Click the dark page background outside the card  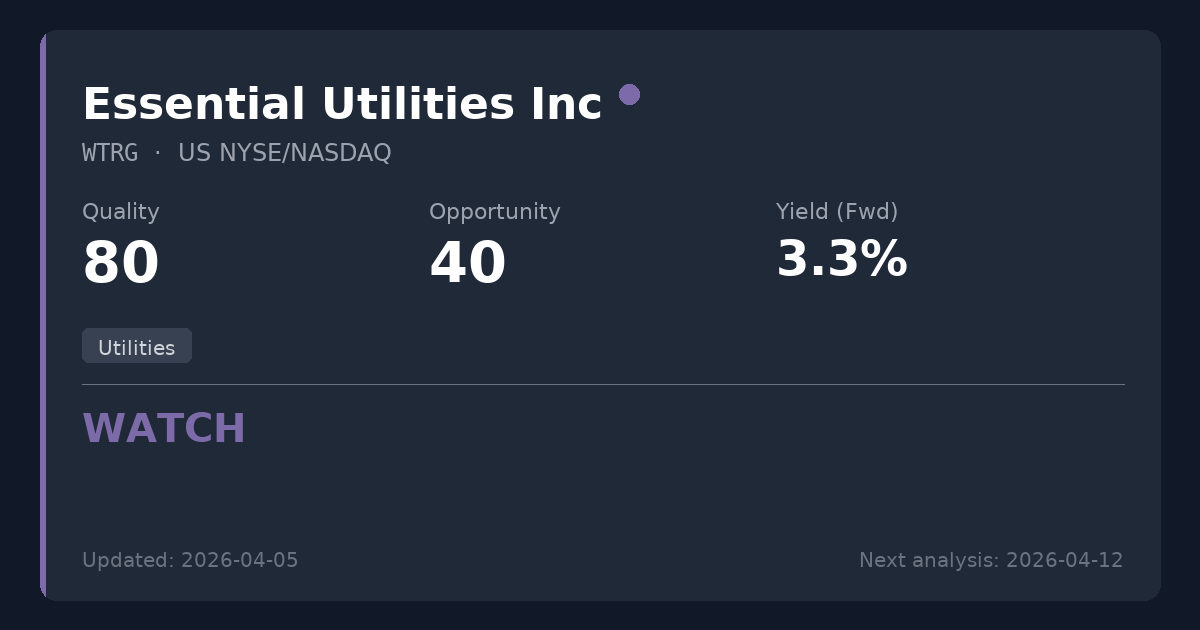[x=600, y=14]
